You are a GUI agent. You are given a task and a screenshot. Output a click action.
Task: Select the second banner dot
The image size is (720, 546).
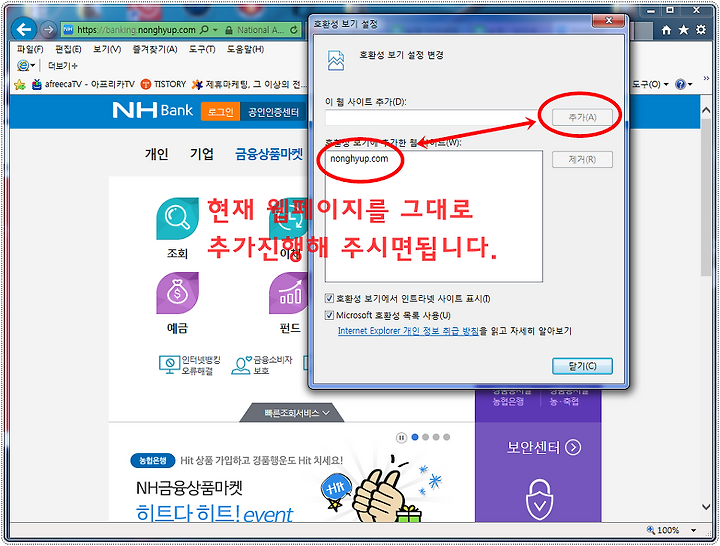coord(426,437)
